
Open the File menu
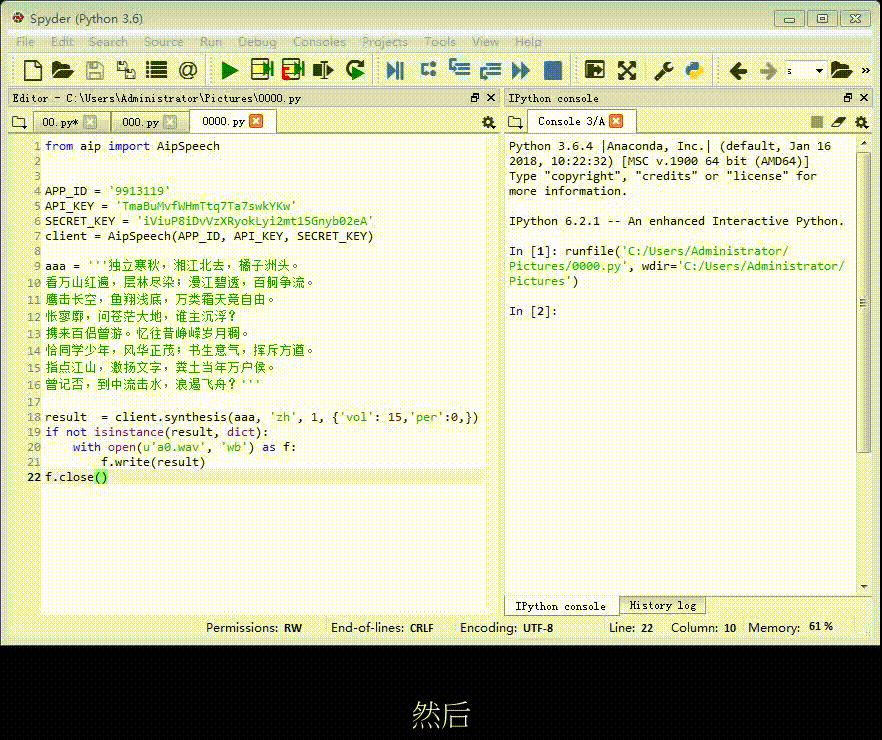click(x=25, y=42)
